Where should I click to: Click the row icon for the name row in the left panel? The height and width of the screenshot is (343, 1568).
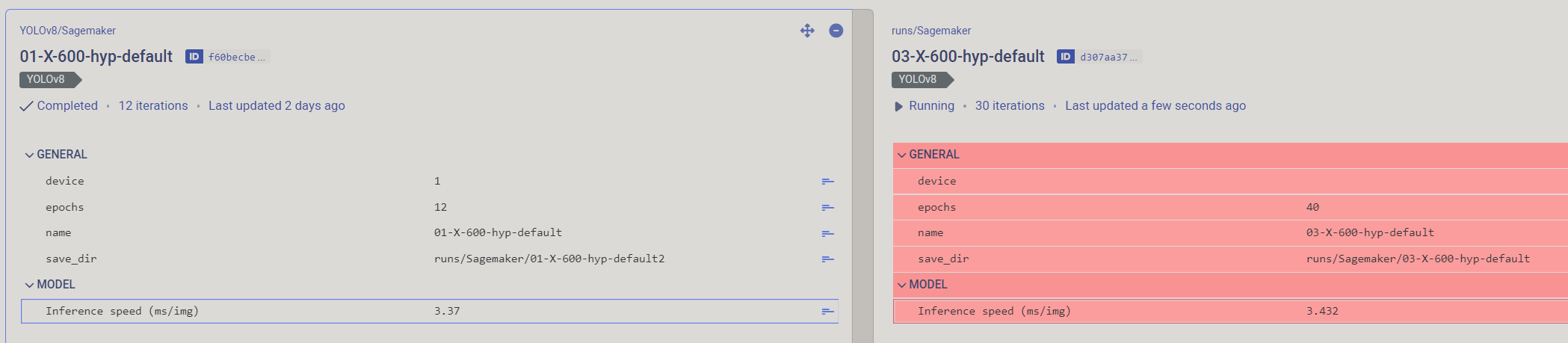pyautogui.click(x=827, y=234)
